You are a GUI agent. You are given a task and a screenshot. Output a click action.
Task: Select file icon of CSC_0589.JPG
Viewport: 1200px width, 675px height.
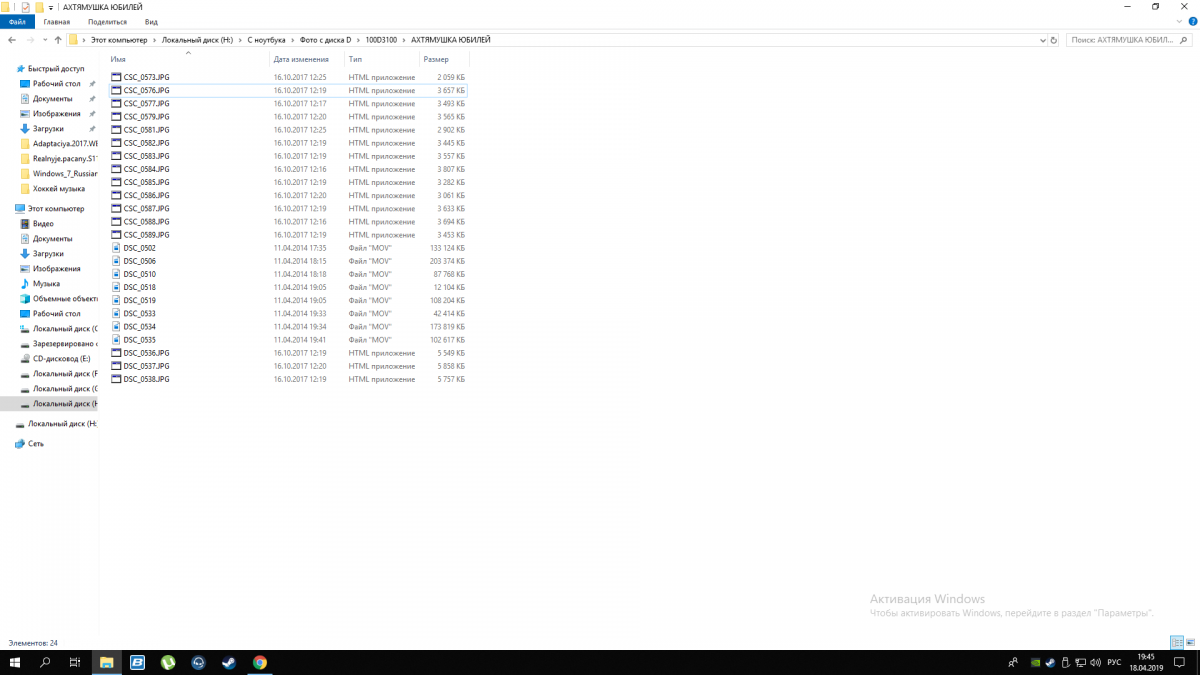[116, 235]
